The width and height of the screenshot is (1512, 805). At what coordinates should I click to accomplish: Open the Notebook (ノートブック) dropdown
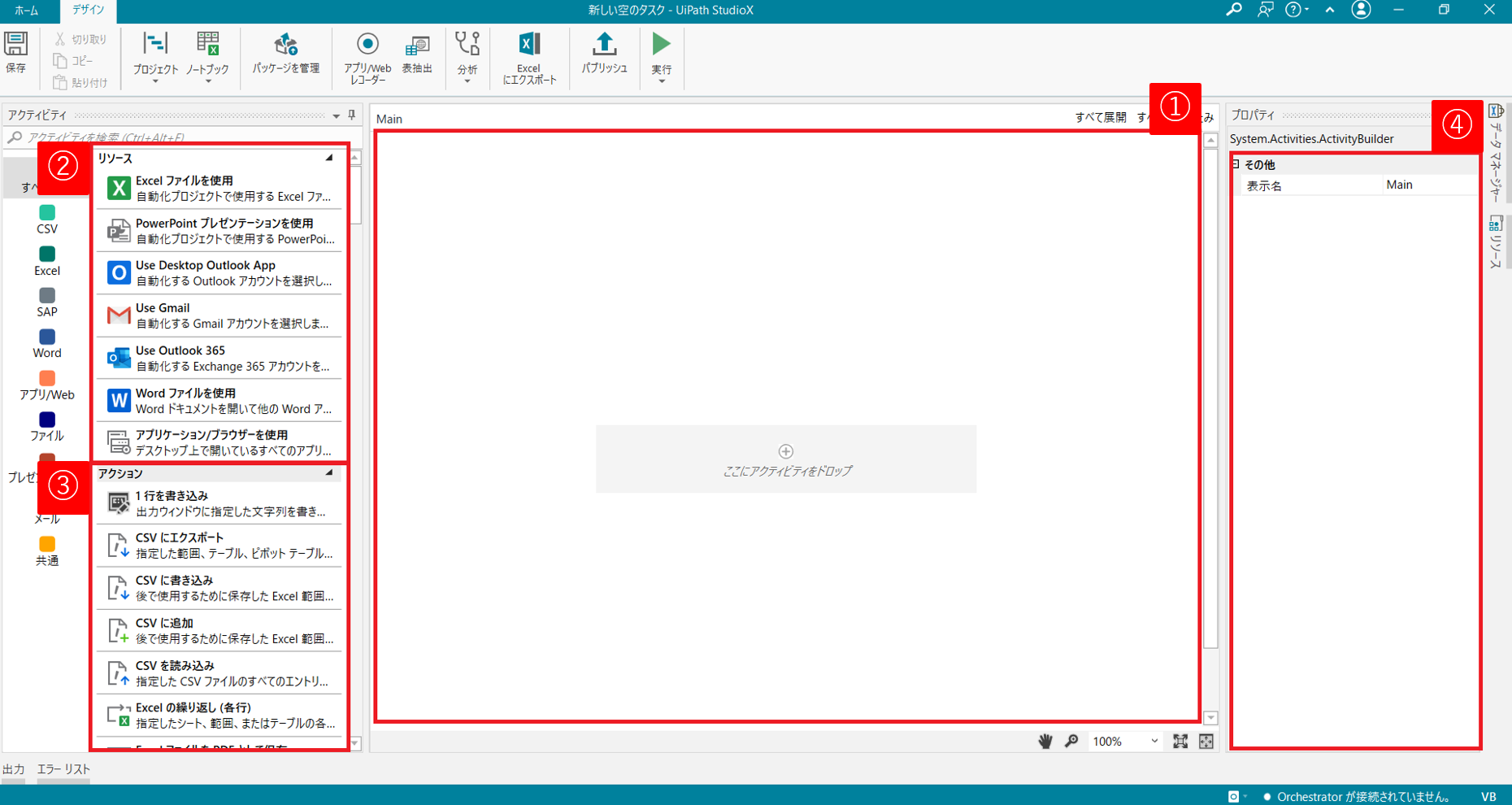pyautogui.click(x=208, y=58)
